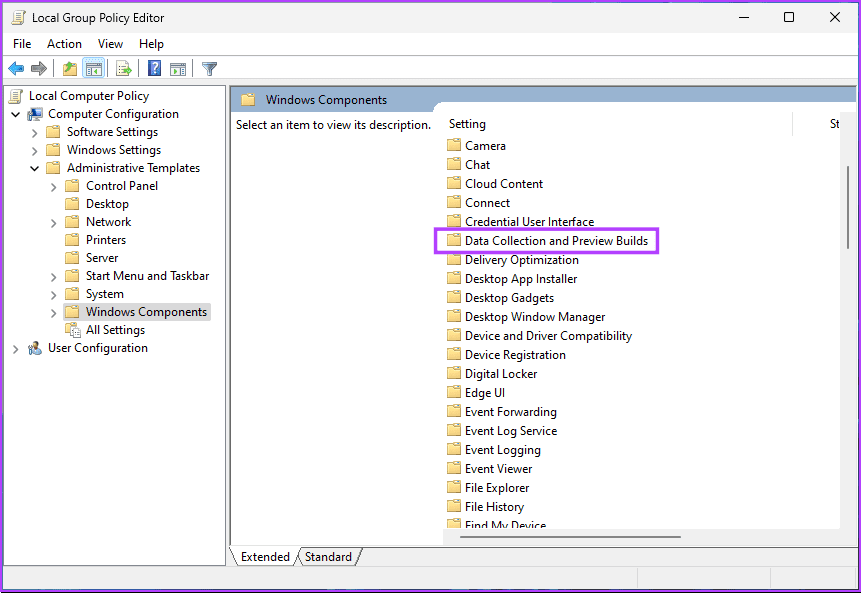Switch to the Standard tab

328,557
